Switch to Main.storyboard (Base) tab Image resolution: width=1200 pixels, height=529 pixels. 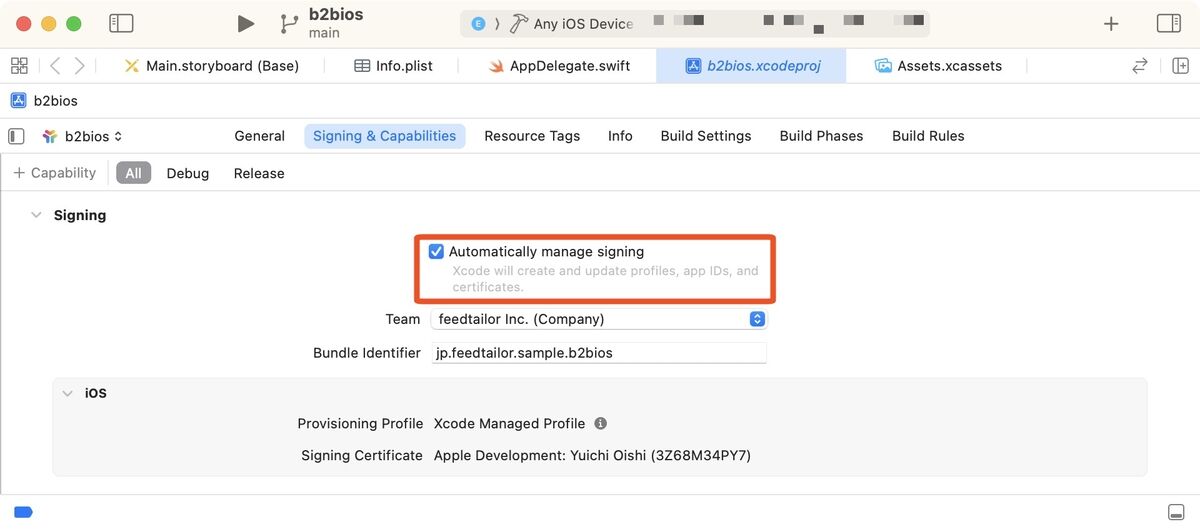tap(211, 66)
